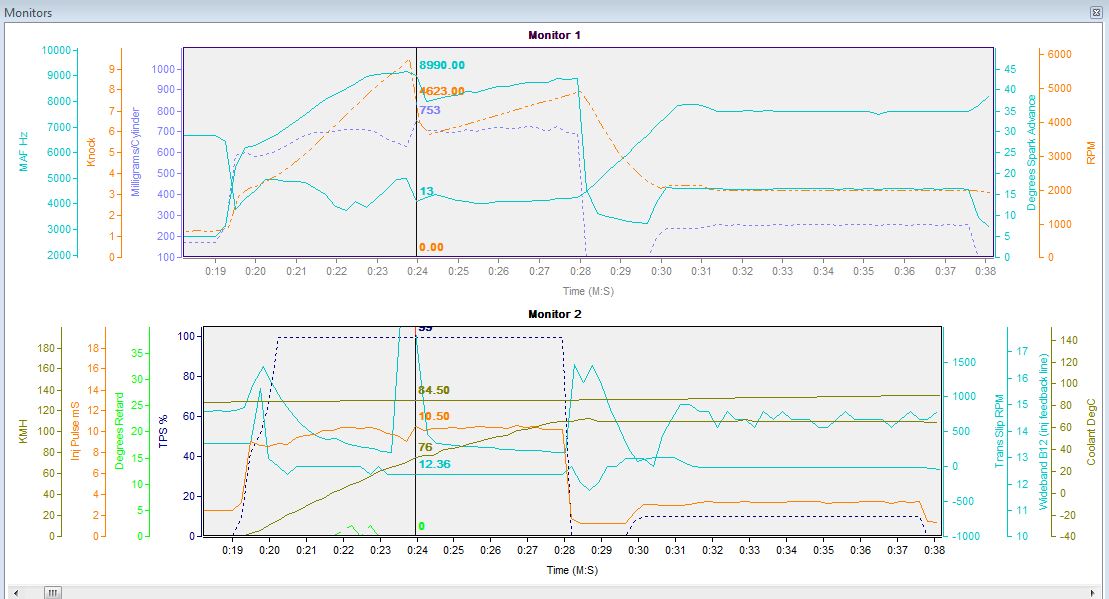The height and width of the screenshot is (599, 1109).
Task: Click the 12.36 wideband cursor value
Action: 434,464
